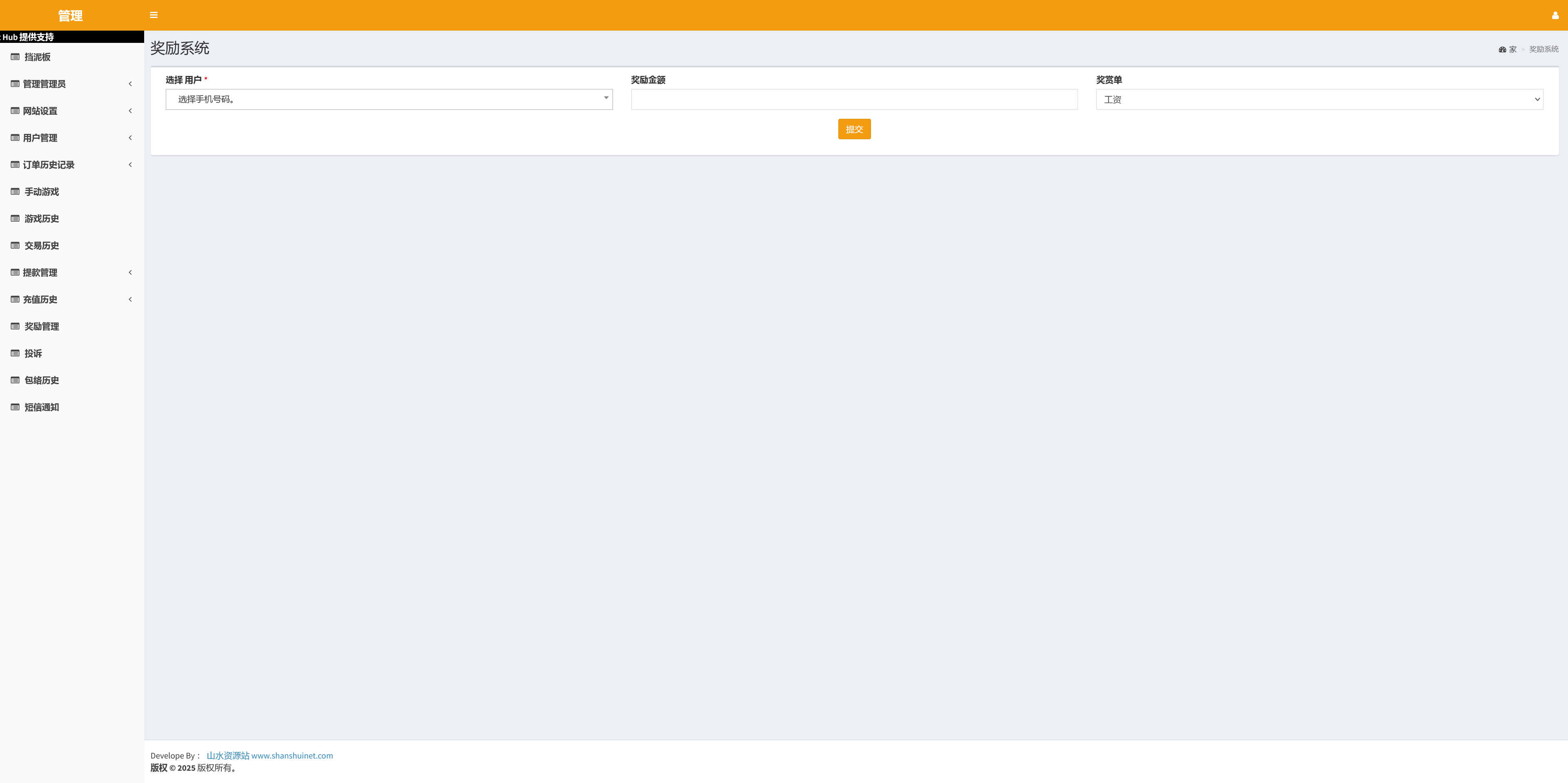The image size is (1568, 783).
Task: Click the icon next to 短信通知
Action: point(15,407)
